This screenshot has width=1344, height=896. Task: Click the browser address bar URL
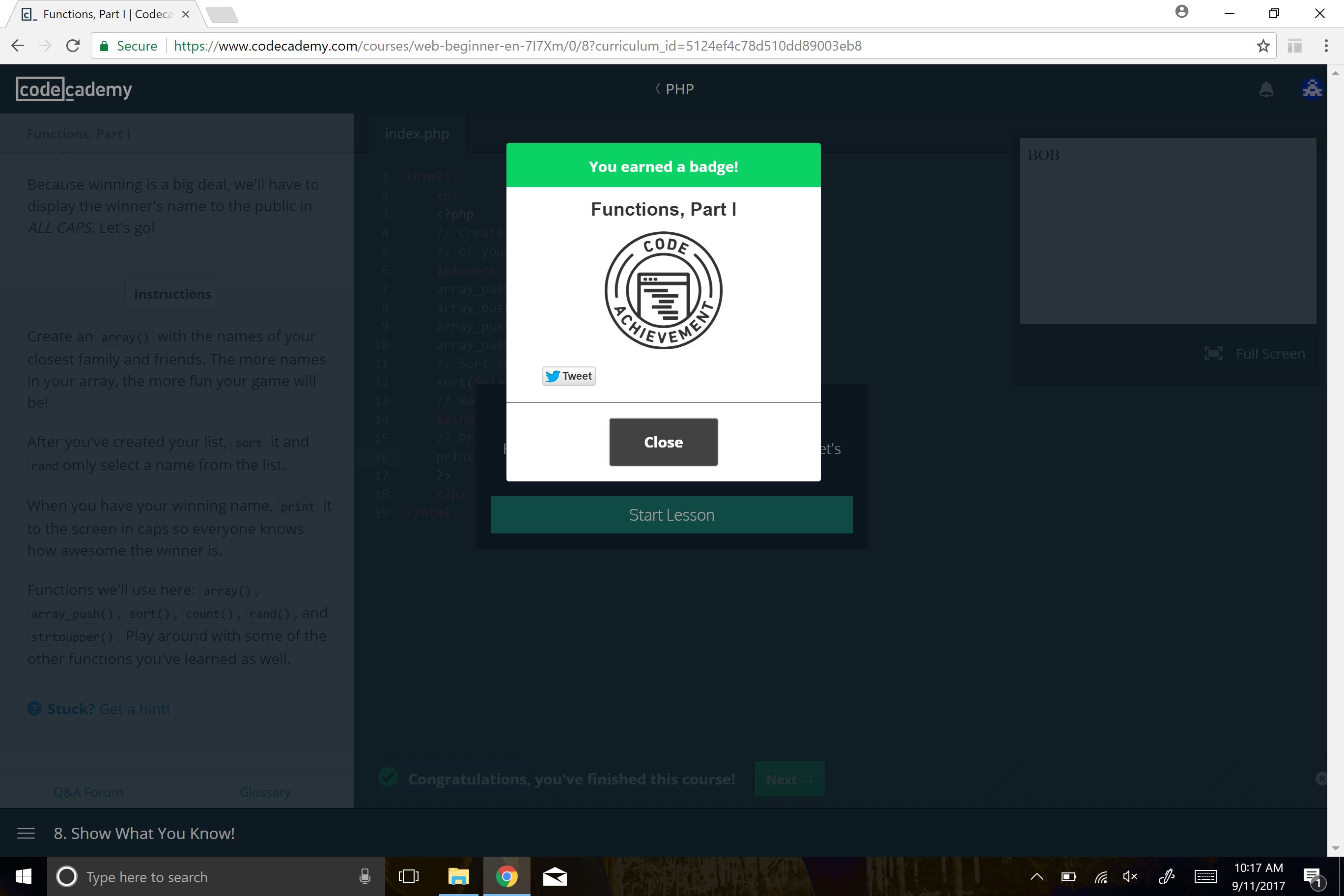(x=517, y=46)
